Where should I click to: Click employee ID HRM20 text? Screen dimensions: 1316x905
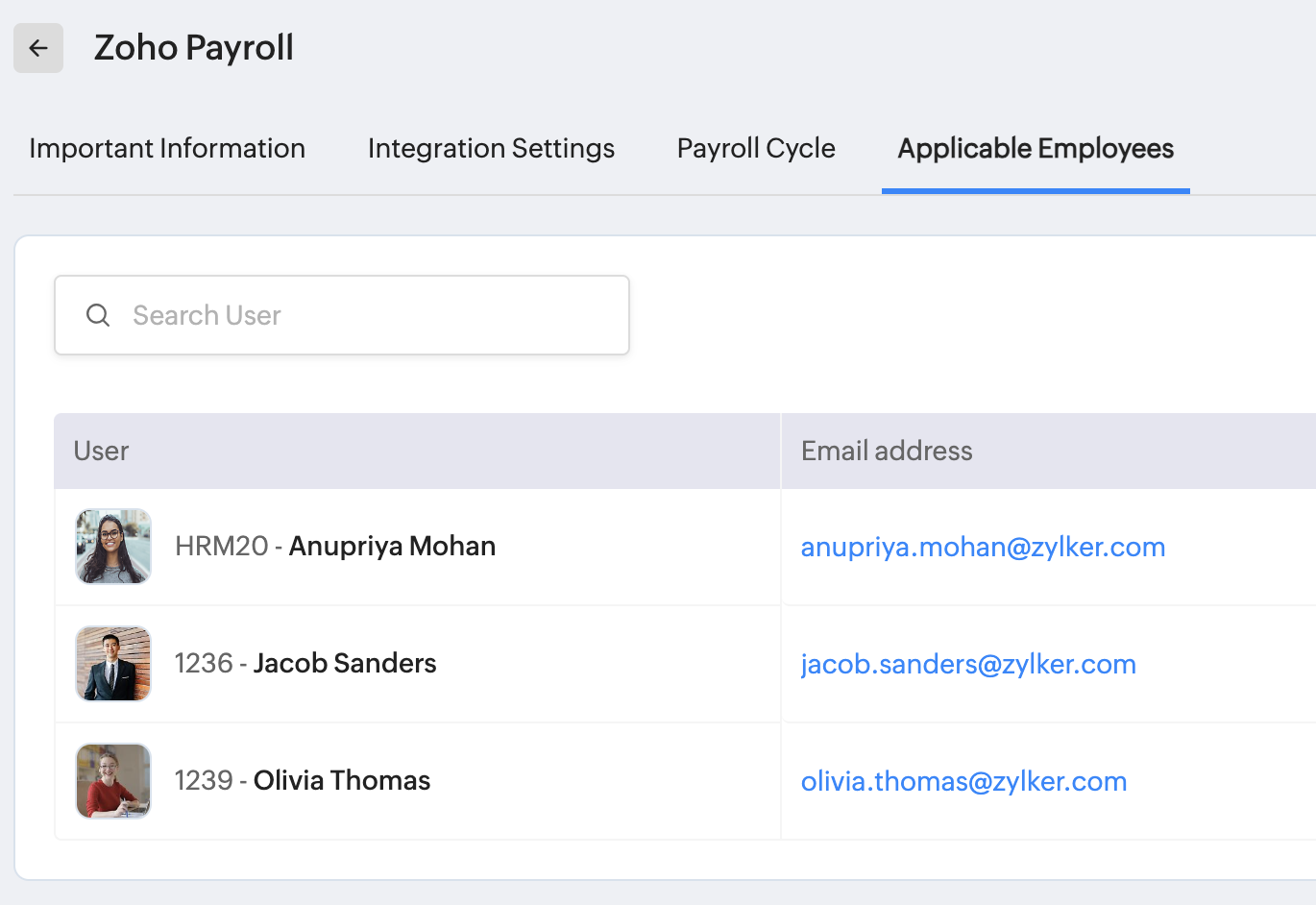click(x=221, y=547)
